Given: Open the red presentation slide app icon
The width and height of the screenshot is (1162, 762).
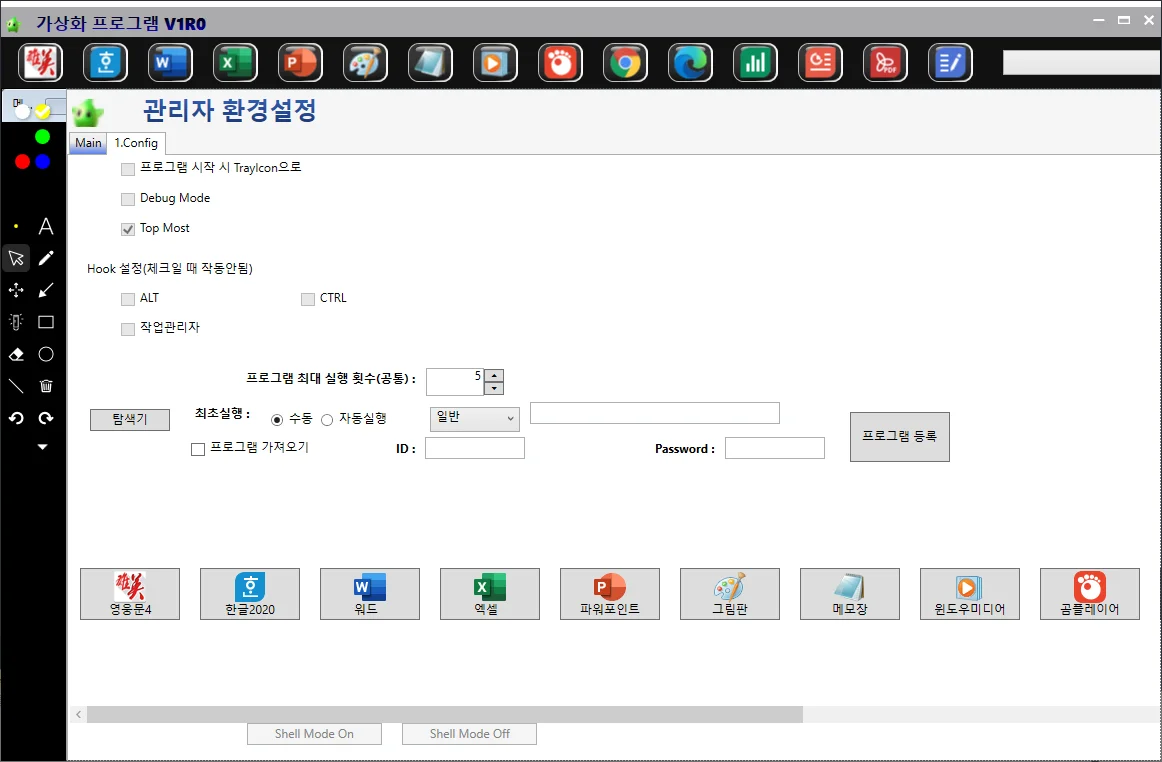Looking at the screenshot, I should (820, 62).
